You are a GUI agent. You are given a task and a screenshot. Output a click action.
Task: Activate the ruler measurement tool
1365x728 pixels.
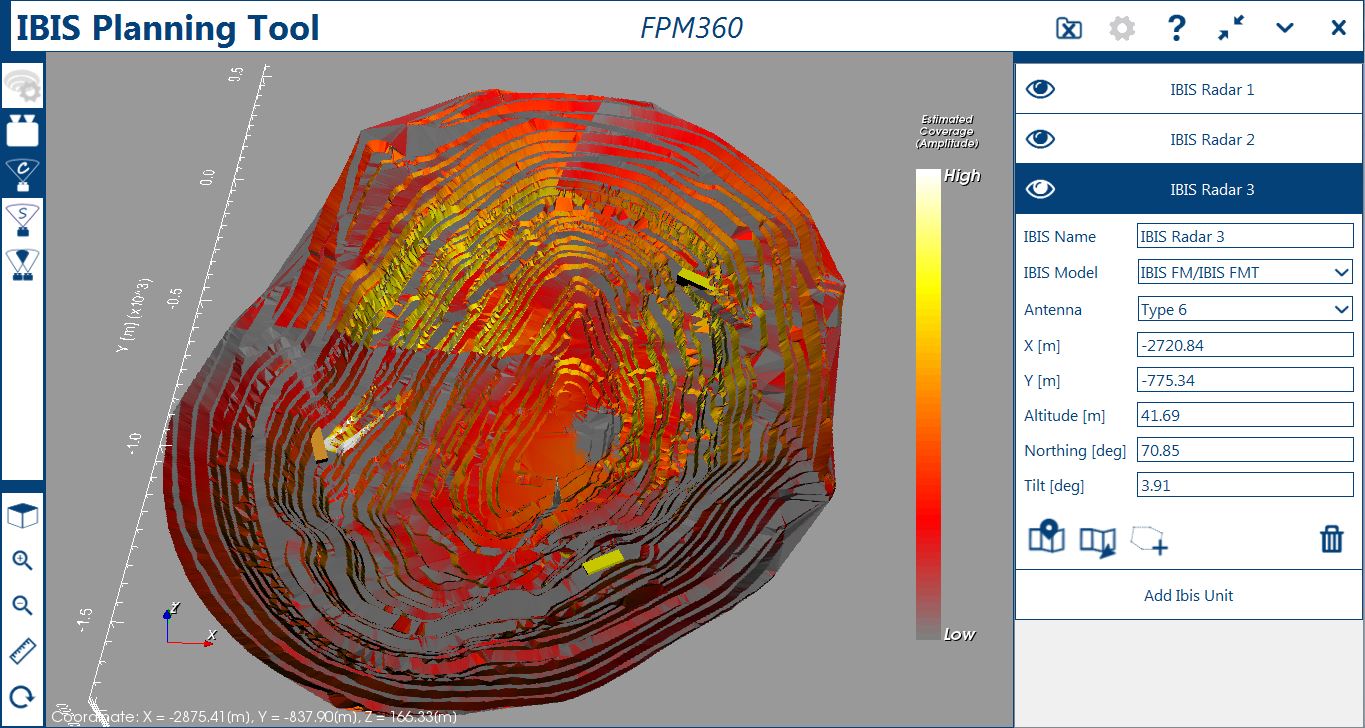pos(22,652)
